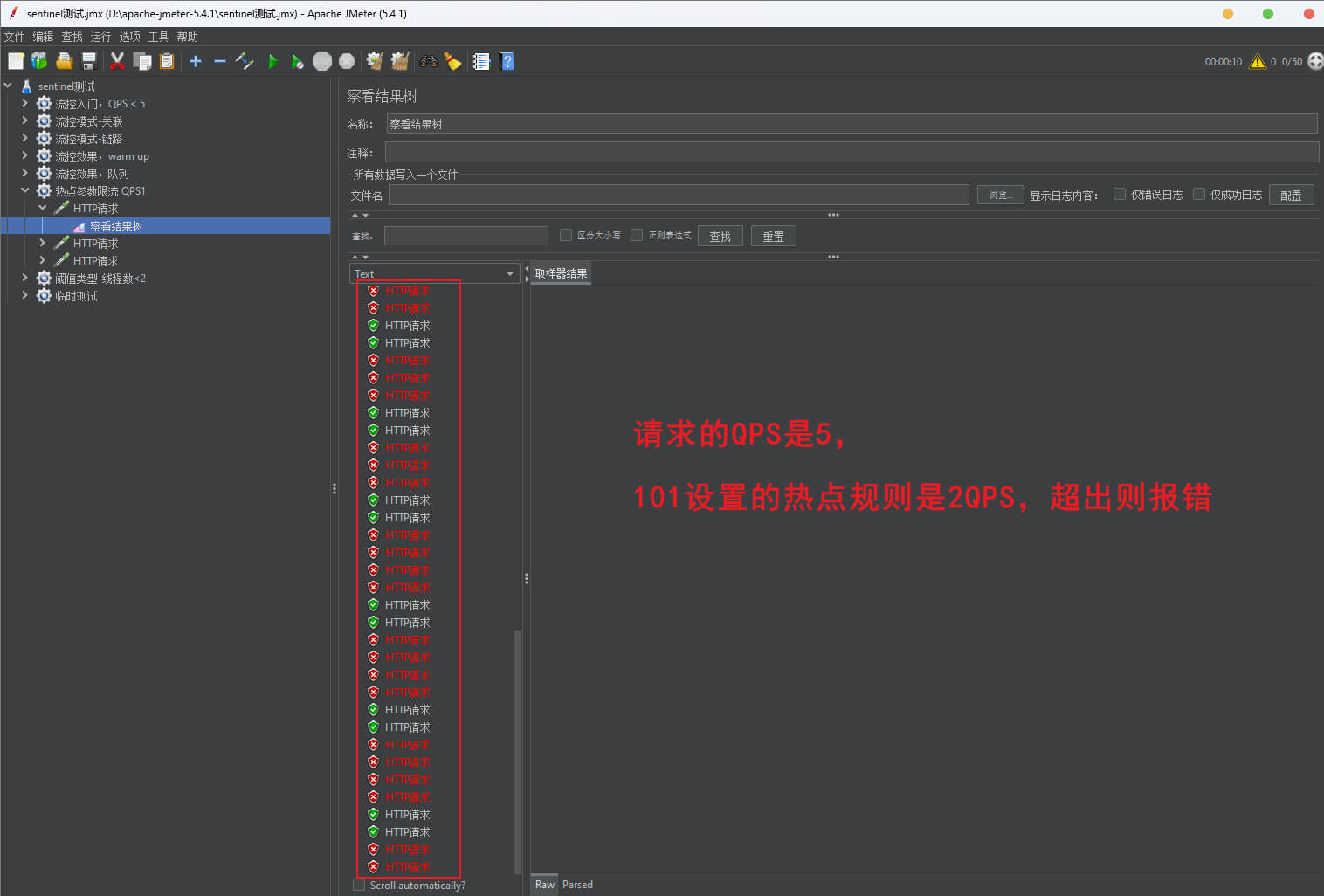Click the 查找 search button
Image resolution: width=1324 pixels, height=896 pixels.
721,236
